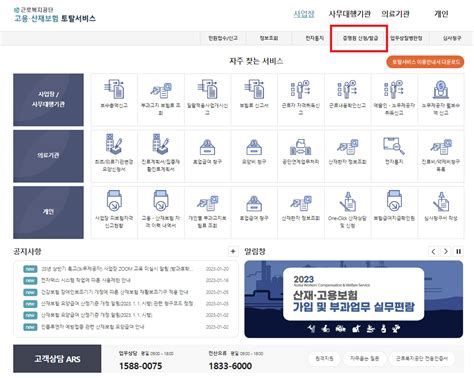Click the 1833-6000 phone number
Screen dimensions: 474x378
[230, 366]
